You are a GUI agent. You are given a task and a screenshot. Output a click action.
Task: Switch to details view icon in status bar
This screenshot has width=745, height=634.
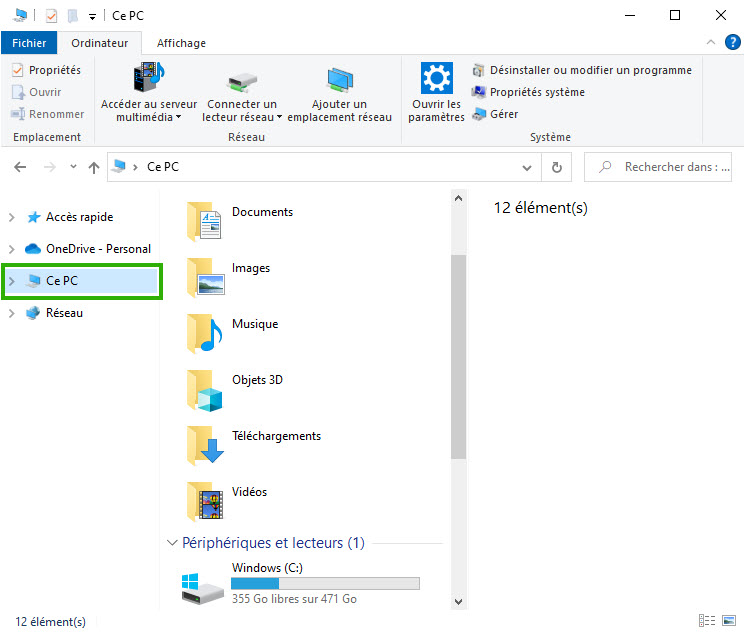[707, 621]
